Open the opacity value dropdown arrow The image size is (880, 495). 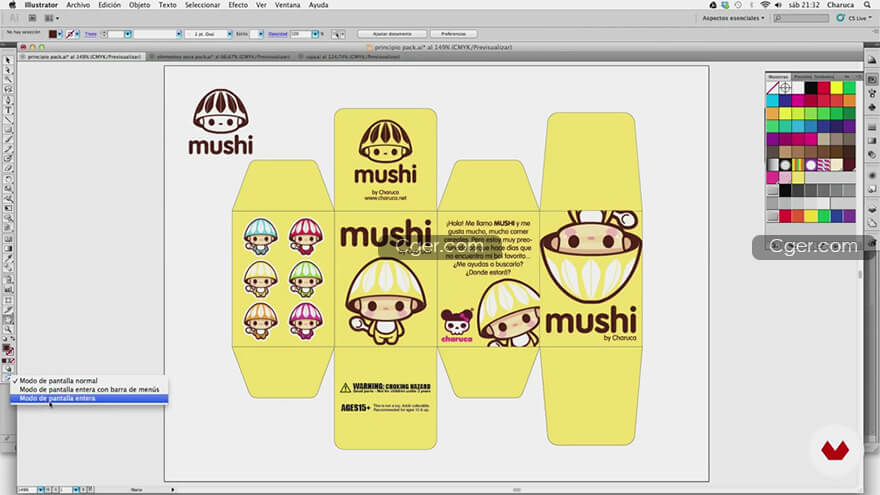coord(315,34)
